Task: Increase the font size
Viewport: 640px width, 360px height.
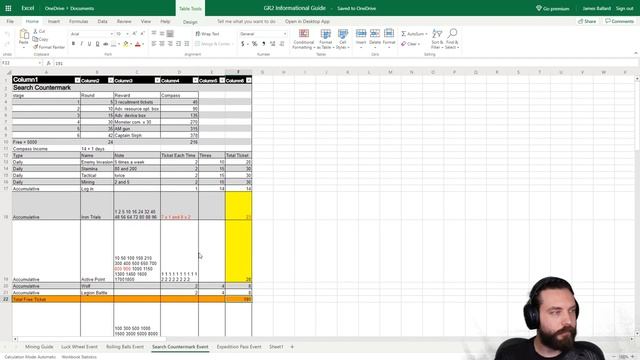Action: point(135,34)
